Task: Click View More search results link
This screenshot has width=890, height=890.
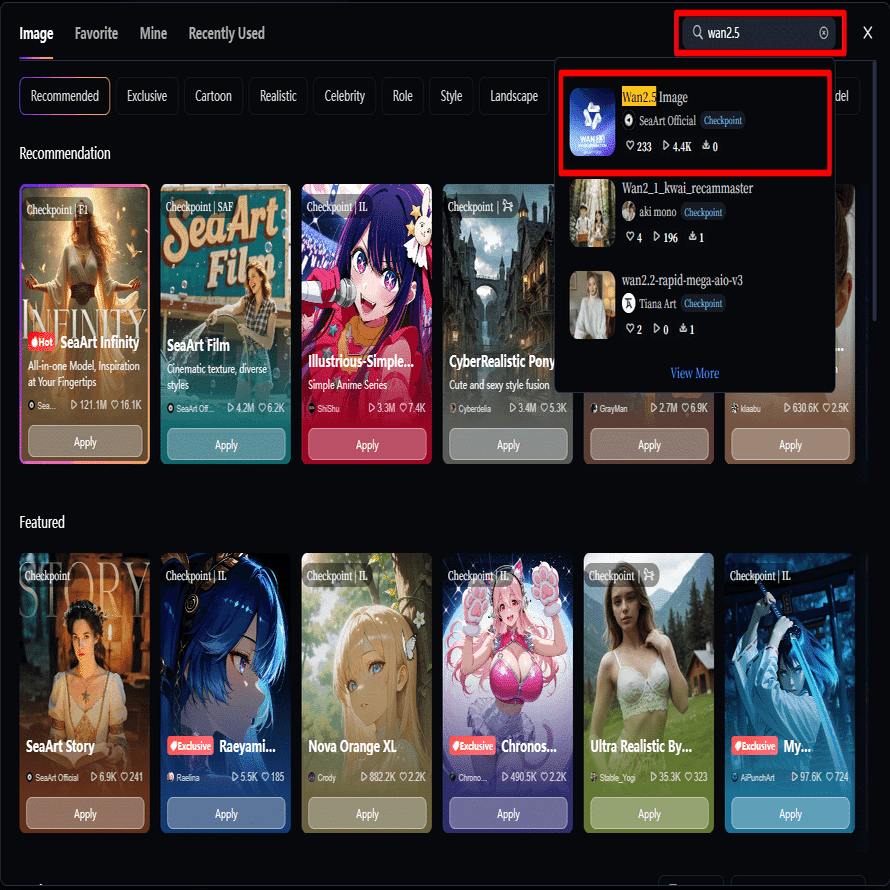Action: (694, 373)
